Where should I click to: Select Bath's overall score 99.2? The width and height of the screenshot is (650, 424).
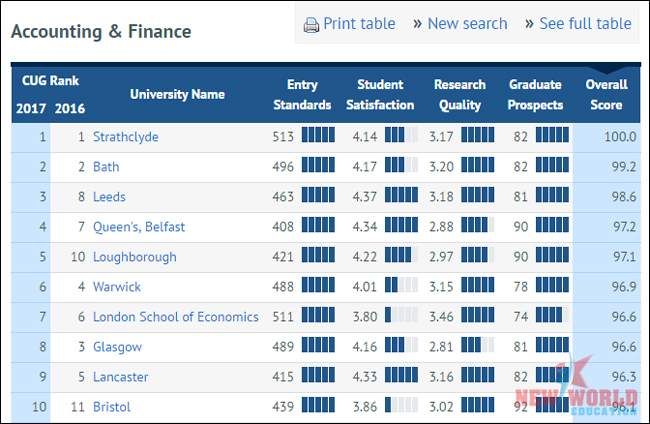pos(624,167)
